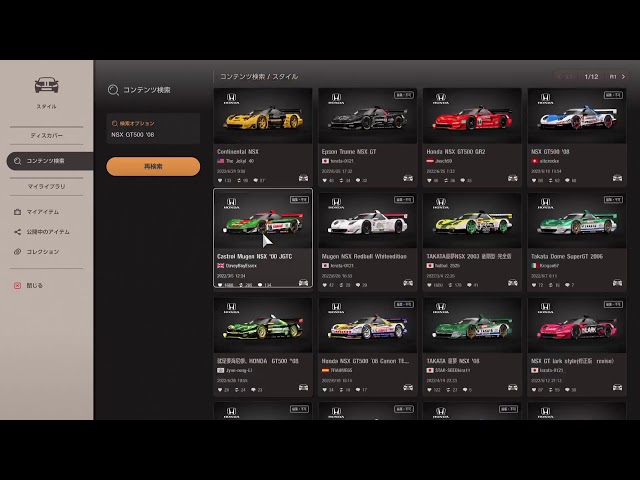Screen dimensions: 640x480
Task: Open マイライブラリ in the sidebar
Action: point(47,186)
